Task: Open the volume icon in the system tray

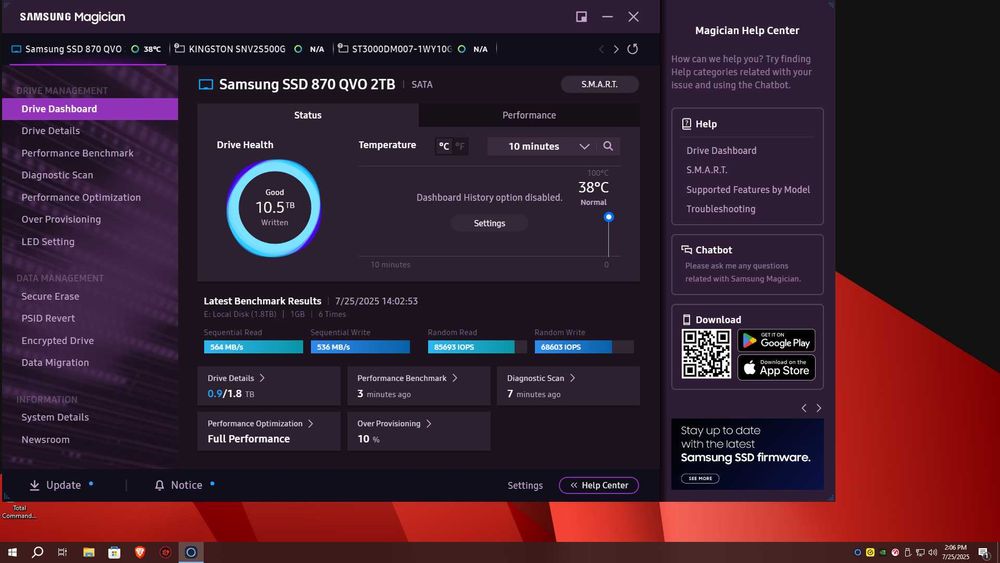Action: tap(932, 552)
